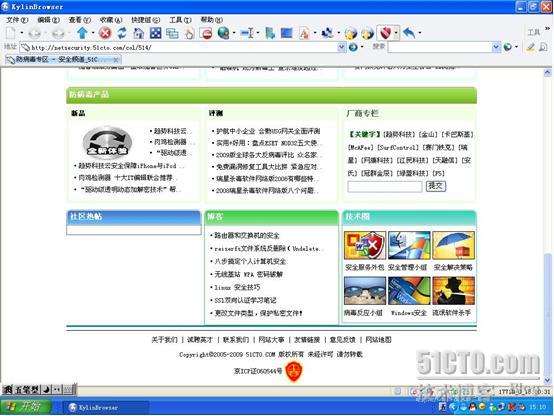Viewport: 554px width, 416px height.
Task: Expand the search box dropdown arrow
Action: (496, 47)
